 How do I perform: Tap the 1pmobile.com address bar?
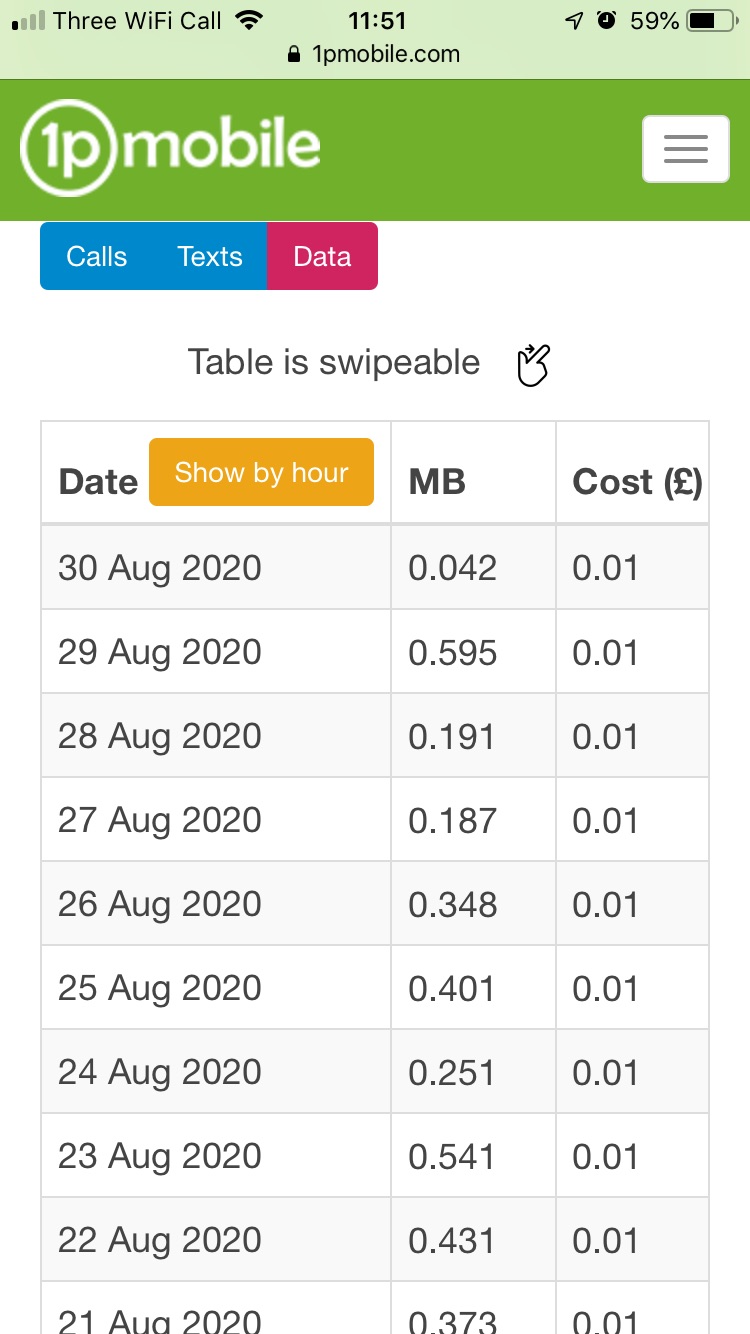click(x=385, y=55)
